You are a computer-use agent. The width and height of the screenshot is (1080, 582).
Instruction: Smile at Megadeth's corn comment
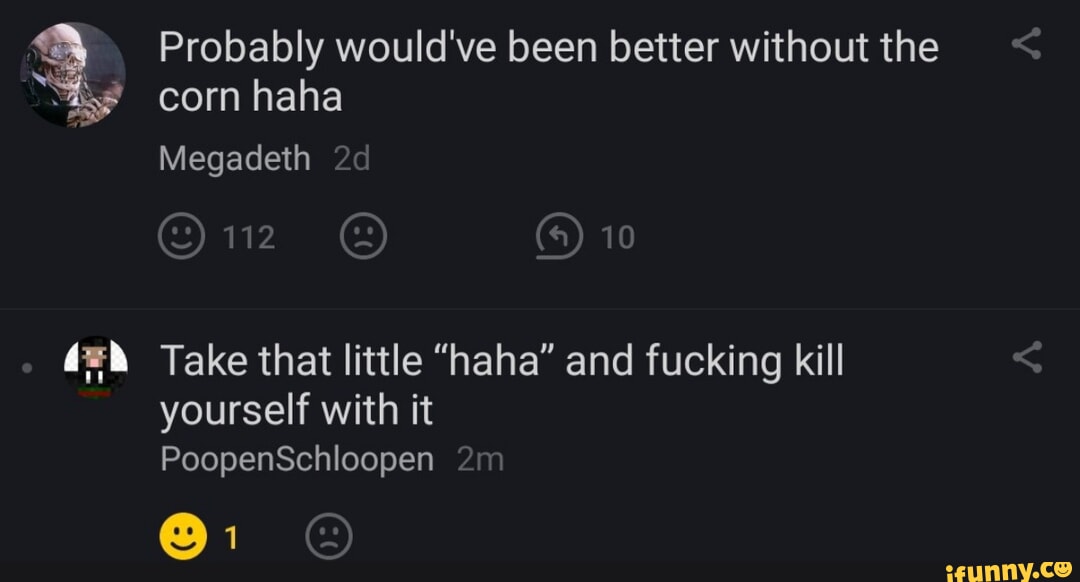[x=181, y=237]
